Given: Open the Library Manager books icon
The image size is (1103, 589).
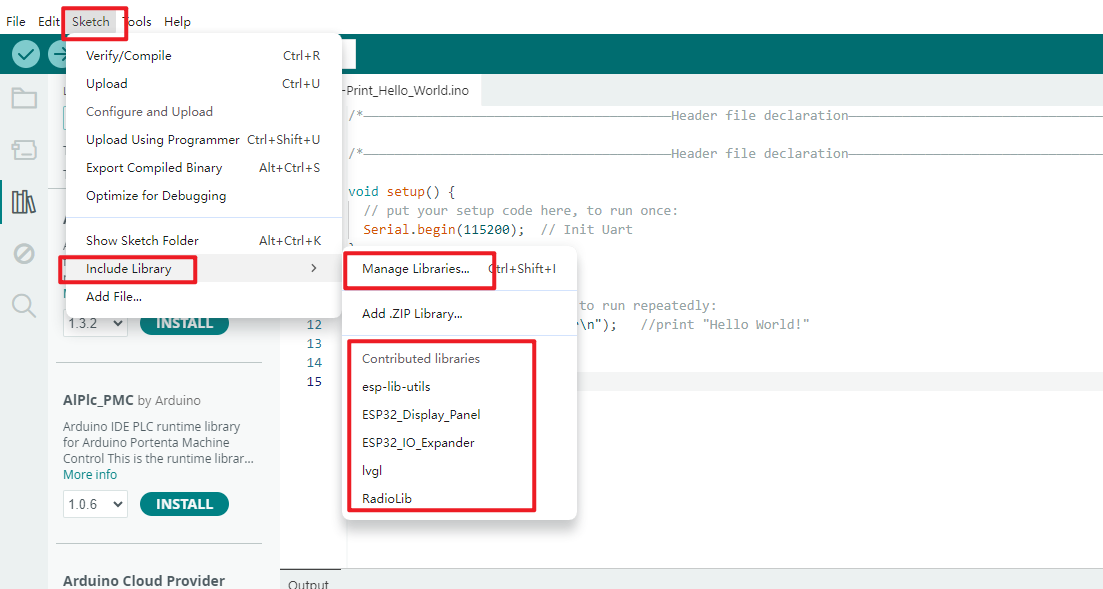Looking at the screenshot, I should [x=24, y=202].
